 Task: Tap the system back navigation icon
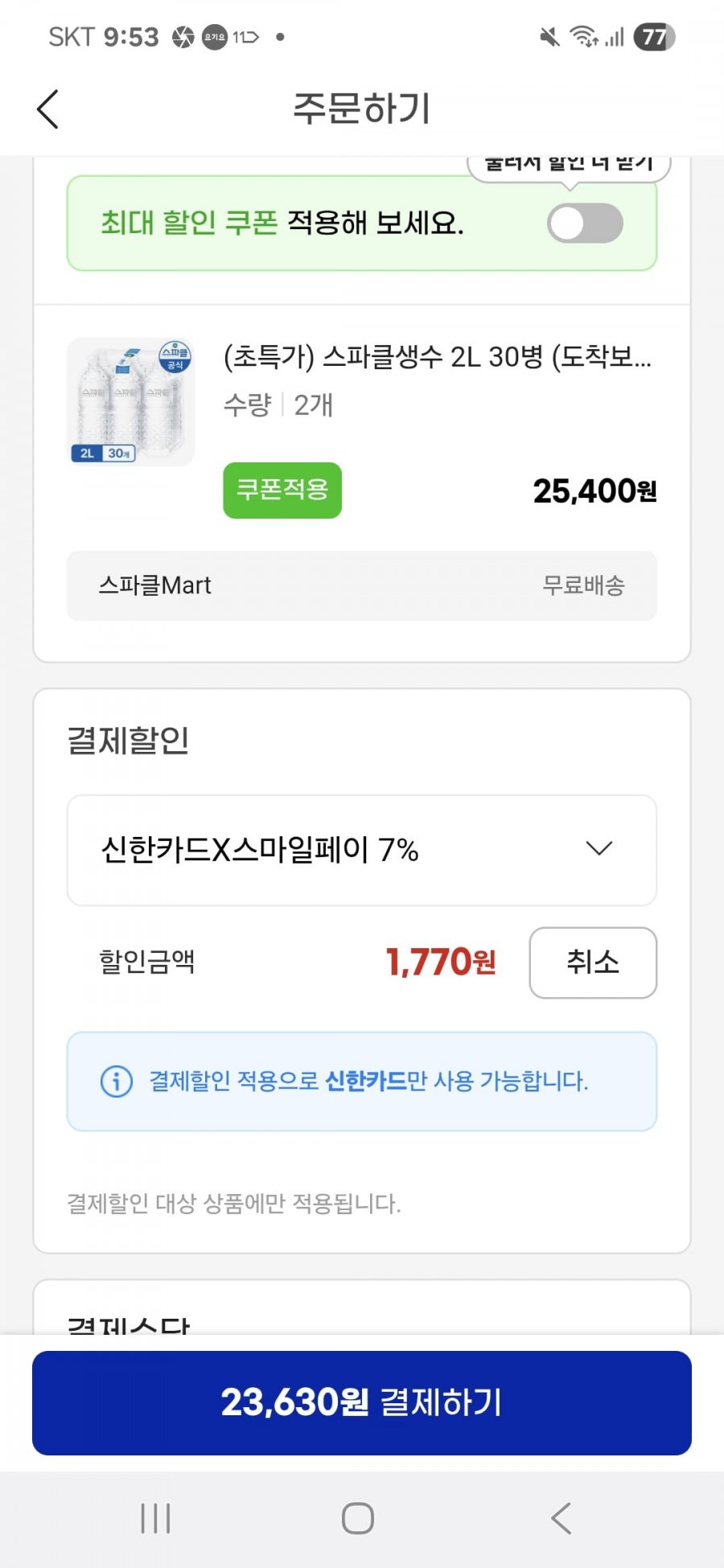561,1518
